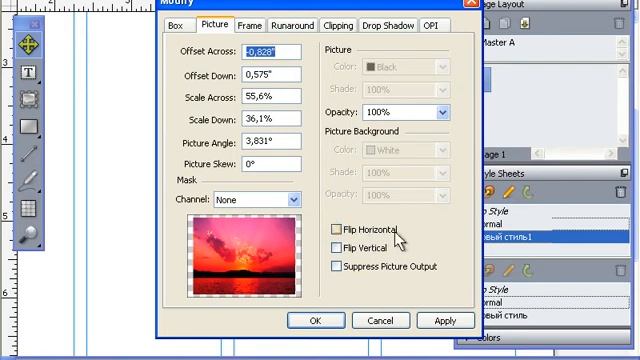Viewport: 640px width, 360px height.
Task: Click the new style icon in character styles section
Action: (x=489, y=270)
